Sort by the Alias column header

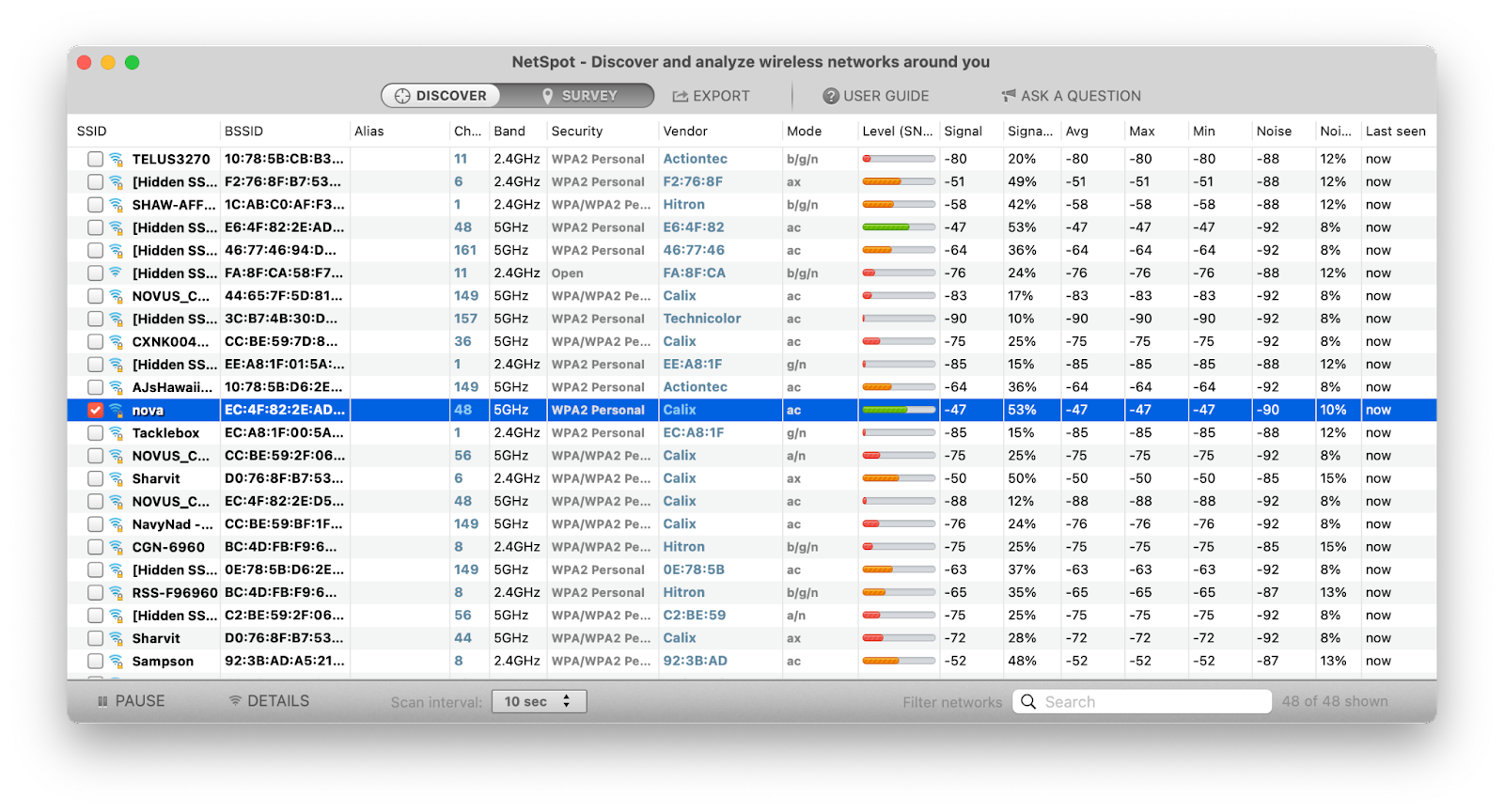(369, 132)
